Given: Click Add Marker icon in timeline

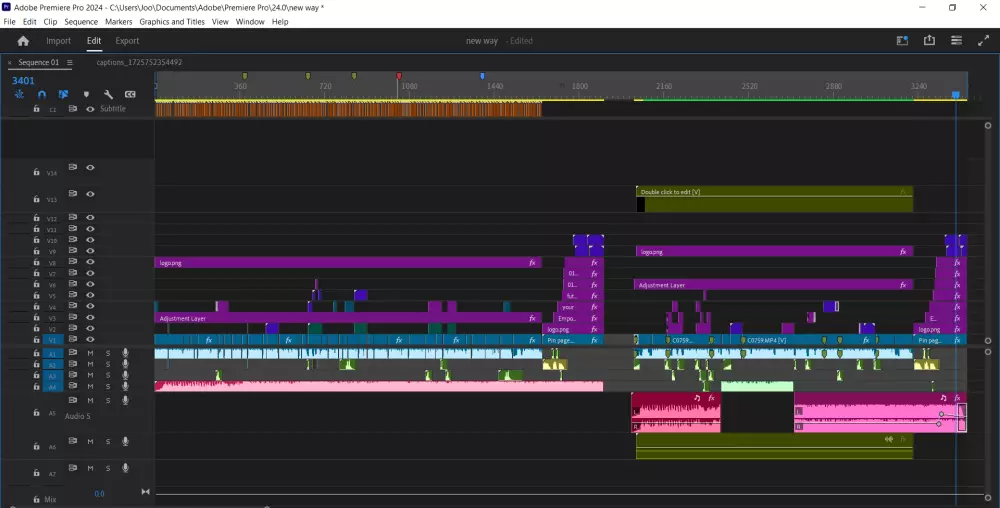Looking at the screenshot, I should coord(86,94).
